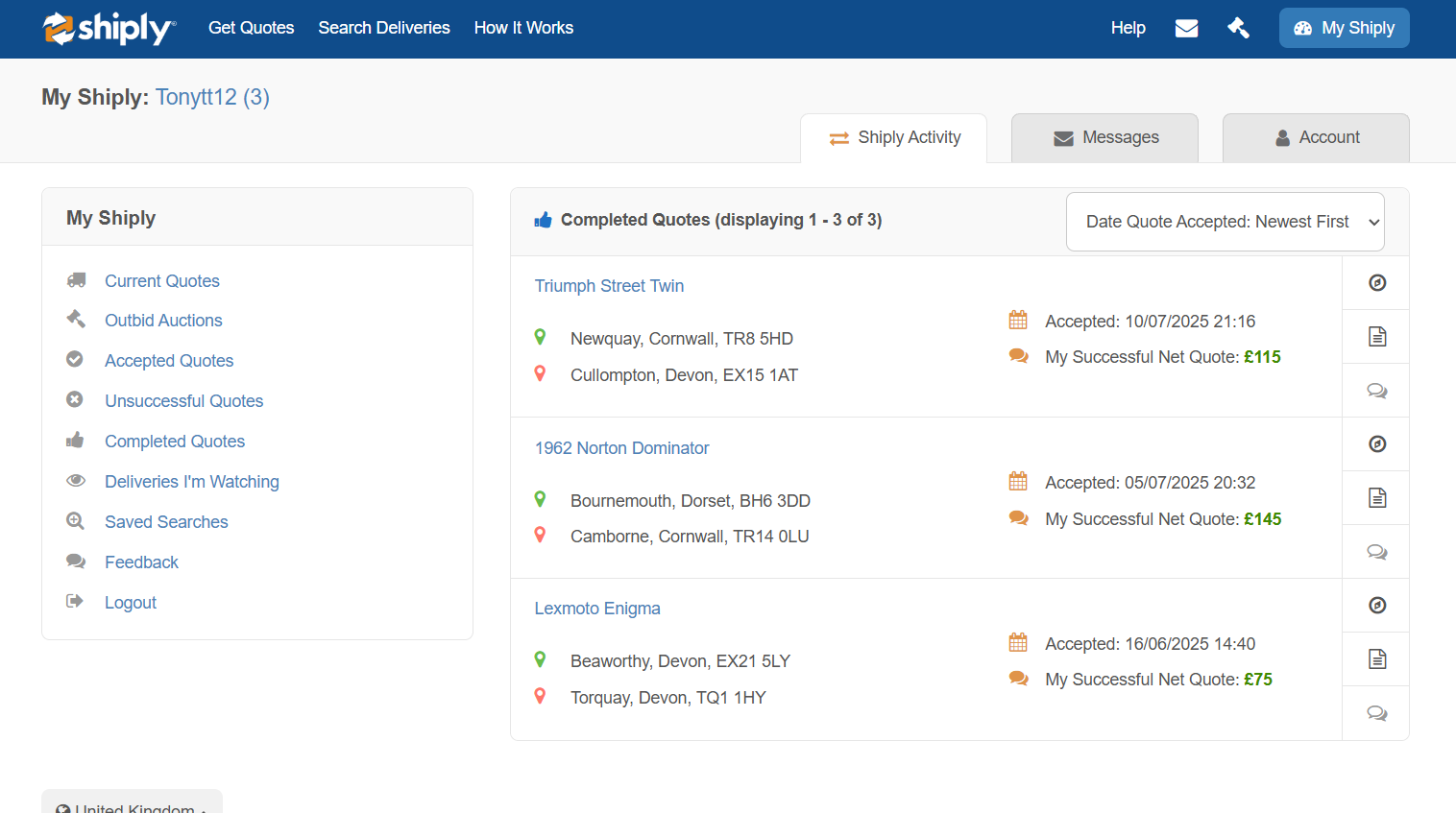Select the Shiply Activity tab
This screenshot has height=813, width=1456.
(893, 137)
